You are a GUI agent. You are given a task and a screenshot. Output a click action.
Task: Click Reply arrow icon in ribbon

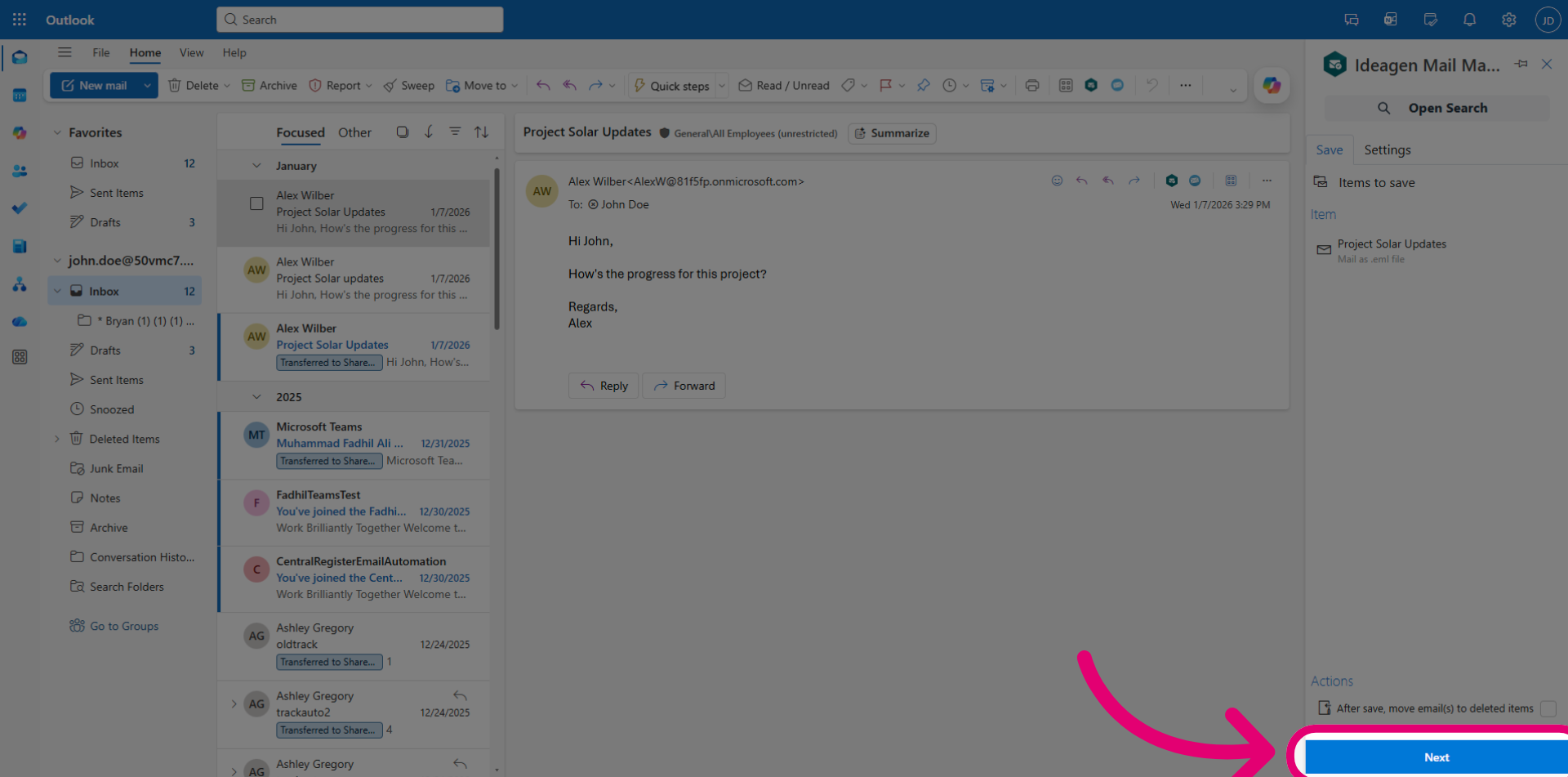543,85
